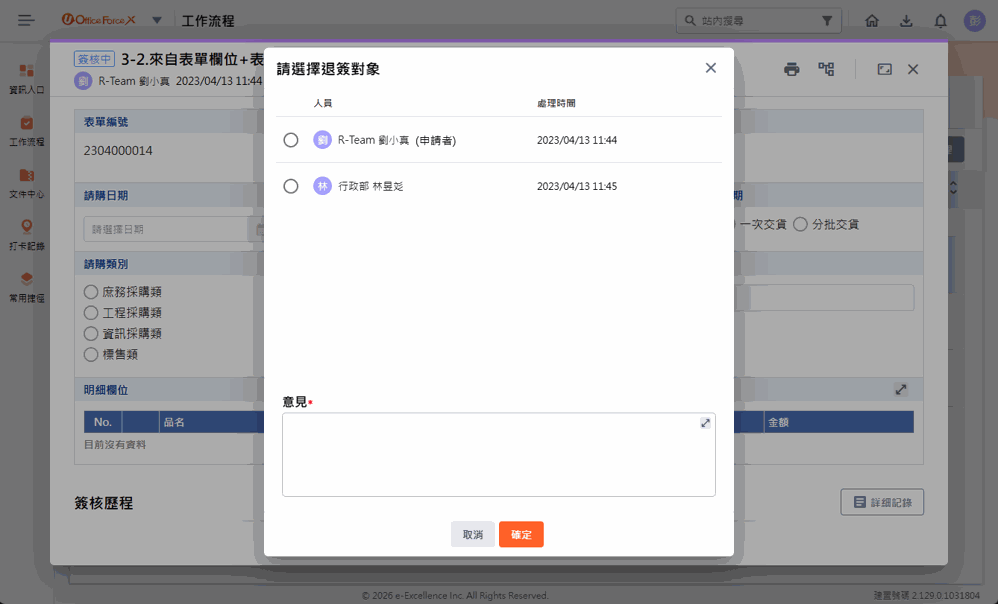Open the search filter dropdown arrow
Image resolution: width=998 pixels, height=604 pixels.
(x=827, y=21)
